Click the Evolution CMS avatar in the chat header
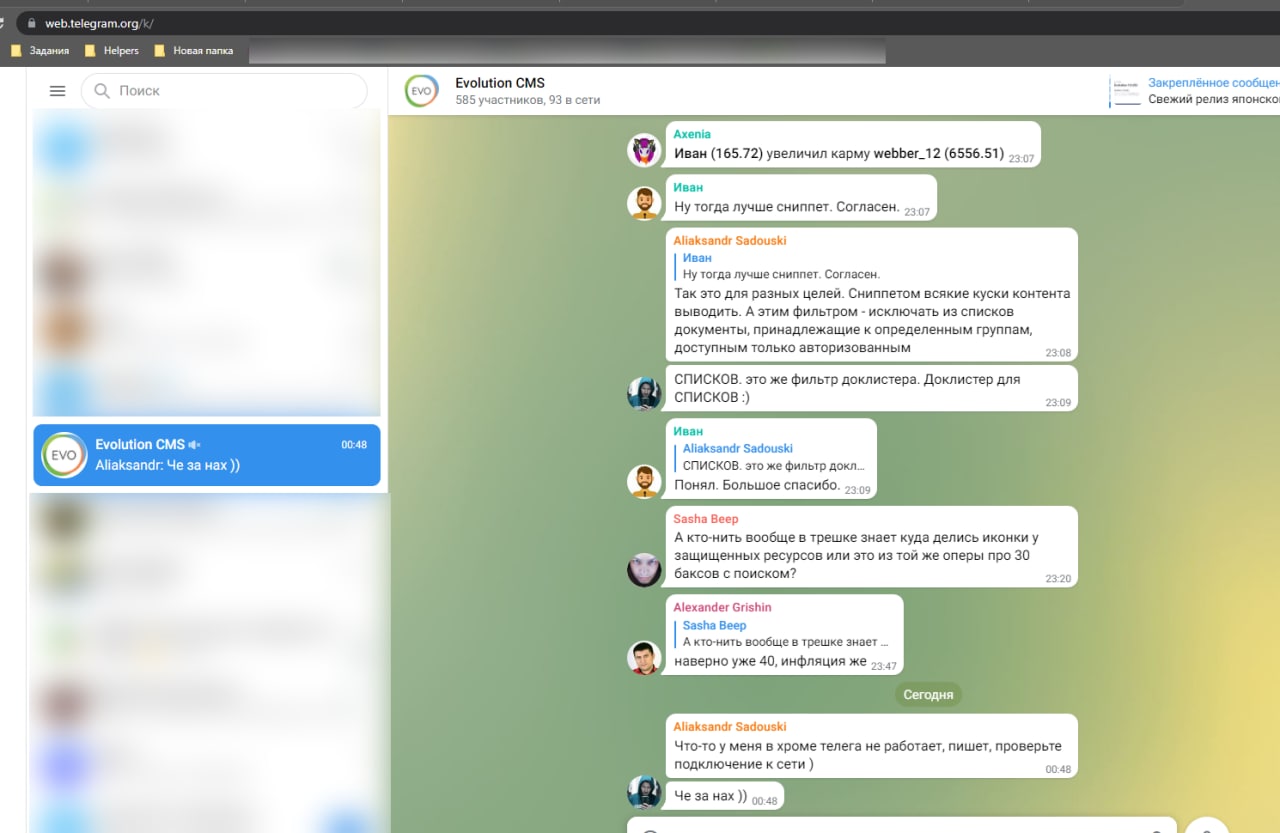This screenshot has width=1280, height=833. pos(422,91)
